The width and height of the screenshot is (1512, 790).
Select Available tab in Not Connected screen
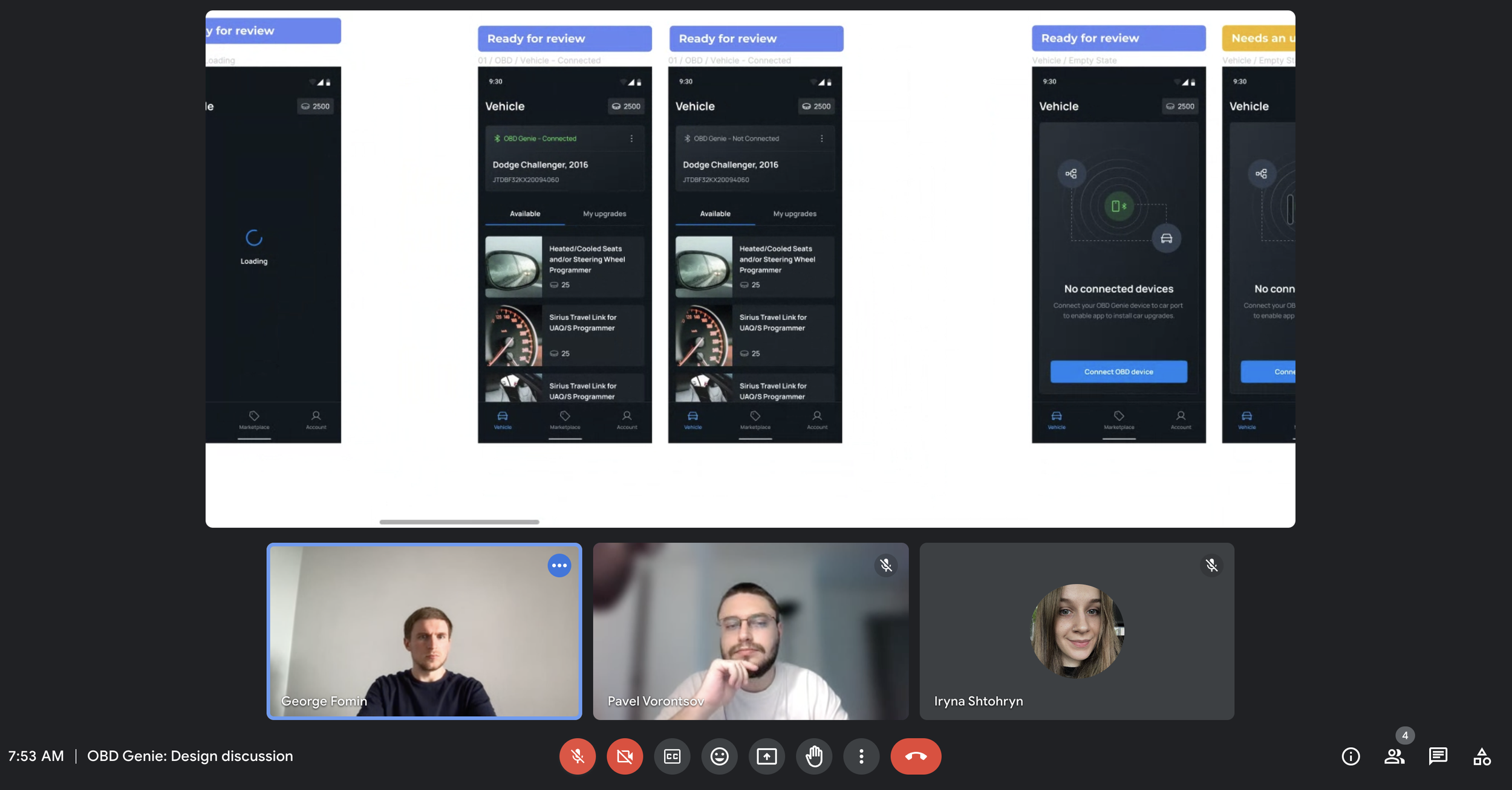715,214
